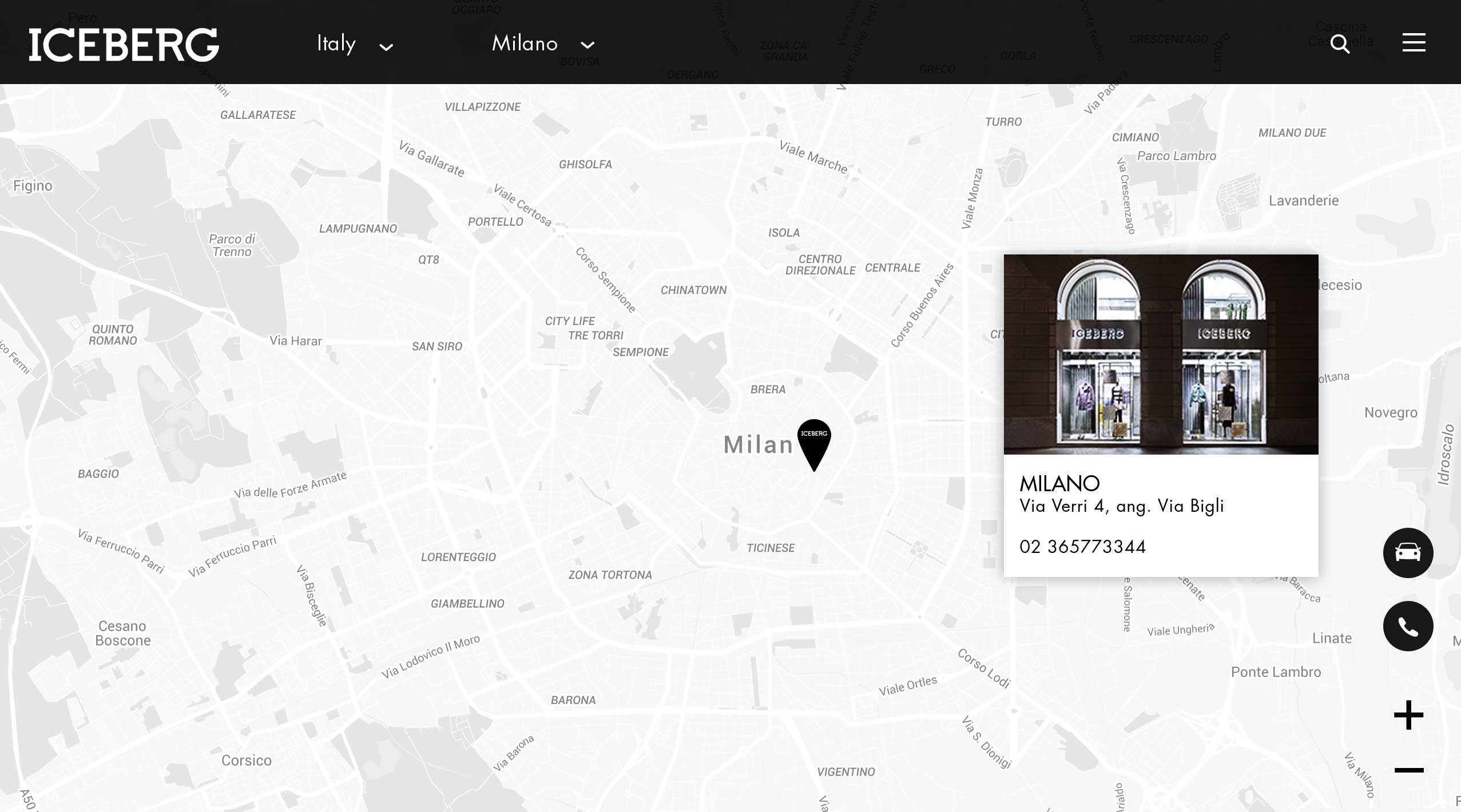Click the MILANO DUE label
1461x812 pixels.
click(x=1292, y=133)
